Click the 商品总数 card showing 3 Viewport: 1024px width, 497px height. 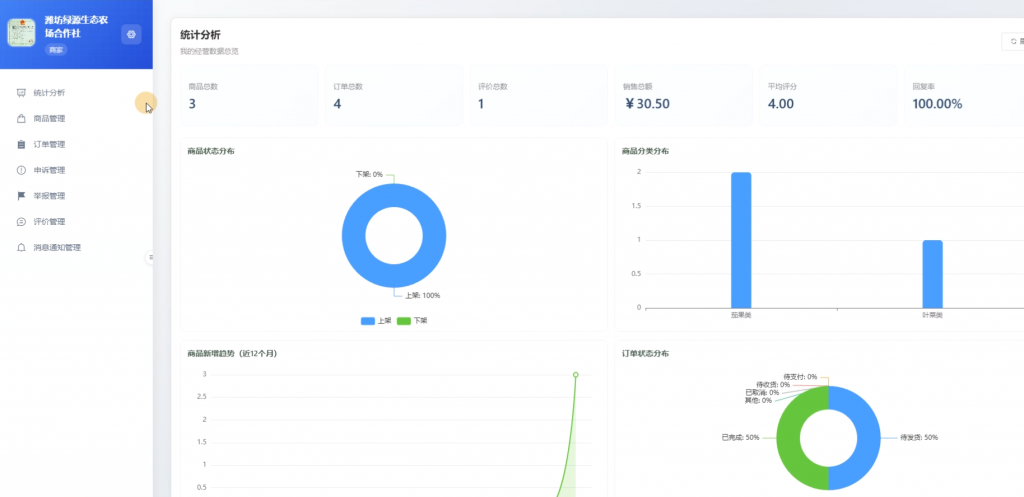249,95
